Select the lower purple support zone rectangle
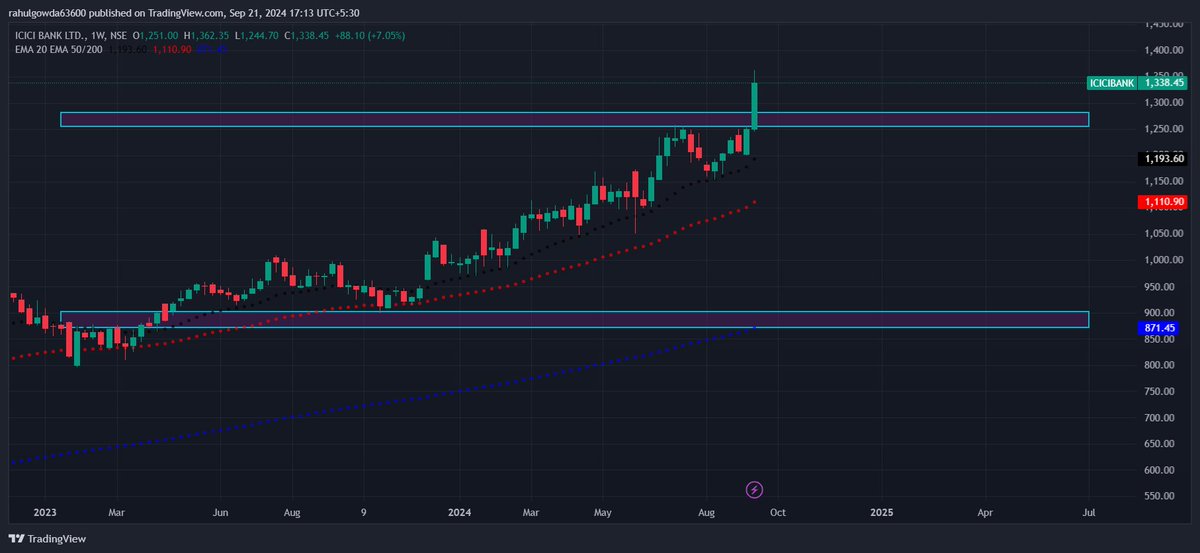The height and width of the screenshot is (553, 1200). click(574, 319)
